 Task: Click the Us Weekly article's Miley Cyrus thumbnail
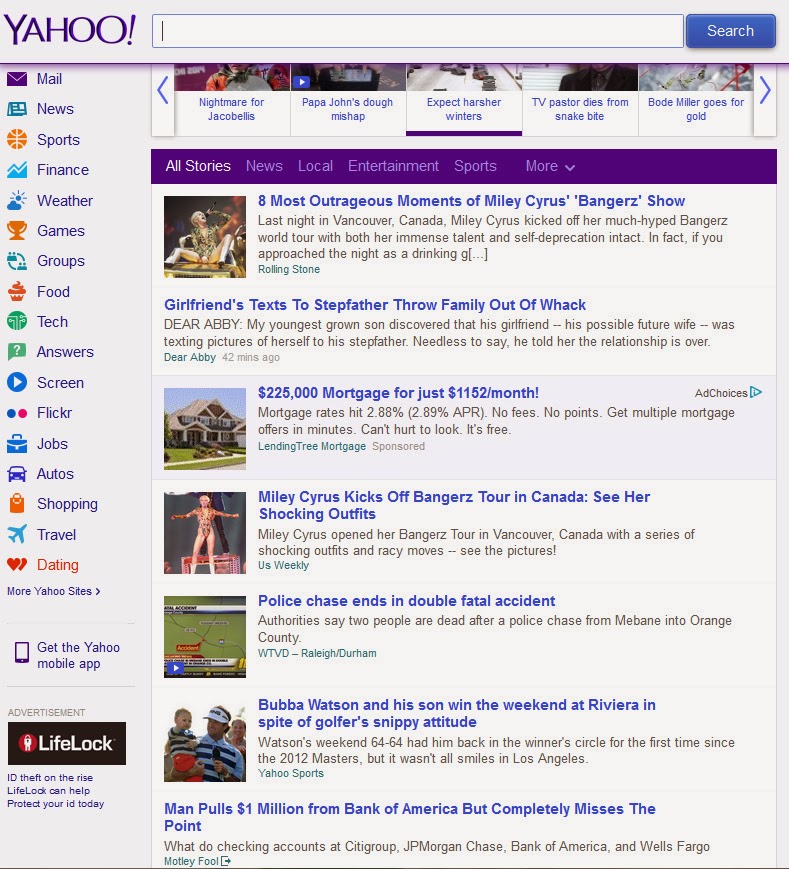[x=204, y=533]
